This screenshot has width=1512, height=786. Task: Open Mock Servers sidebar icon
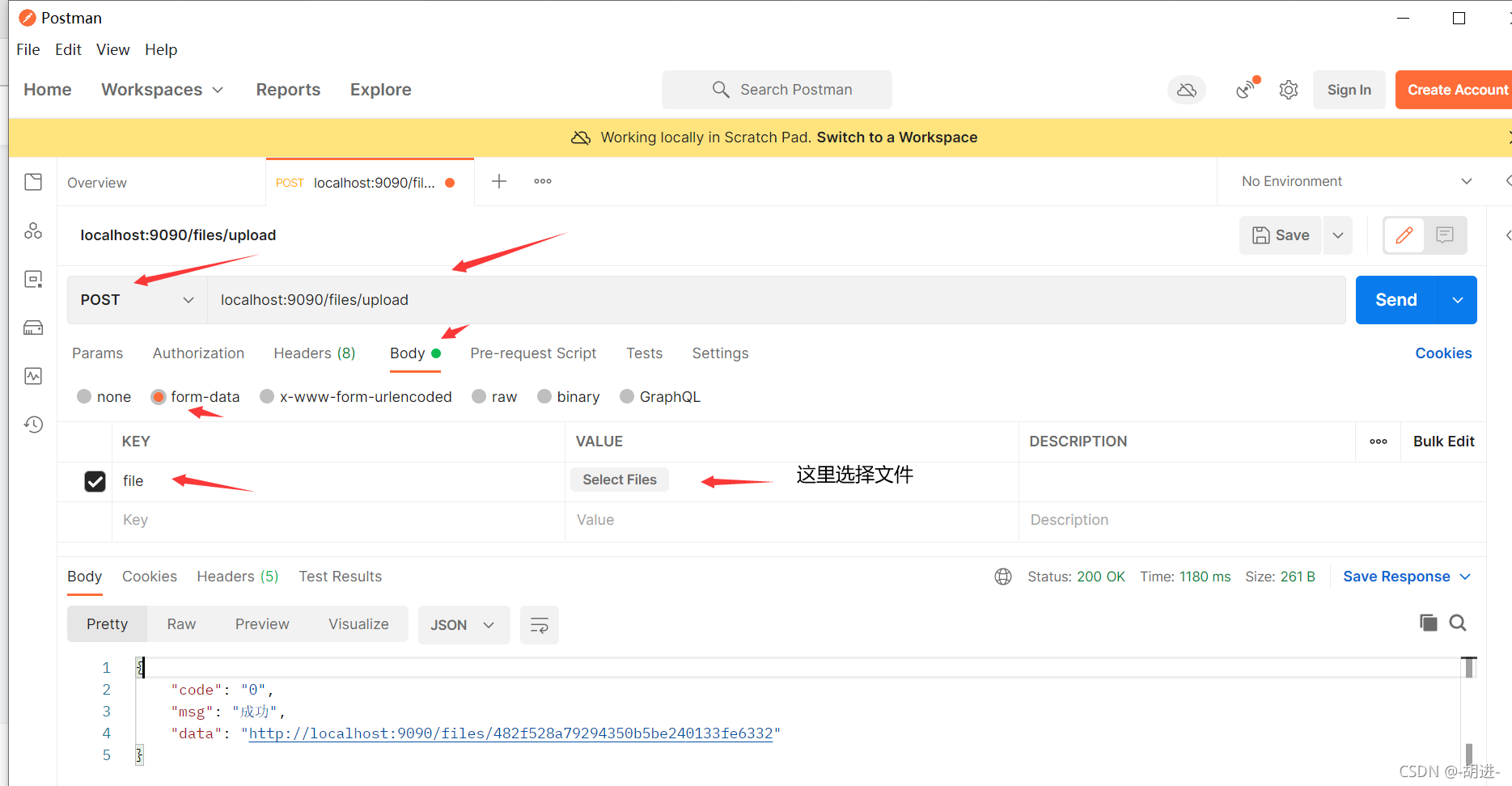pyautogui.click(x=33, y=327)
